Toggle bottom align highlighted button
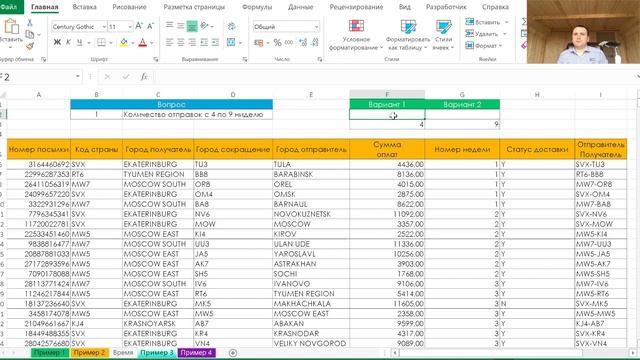640x360 pixels. [192, 26]
